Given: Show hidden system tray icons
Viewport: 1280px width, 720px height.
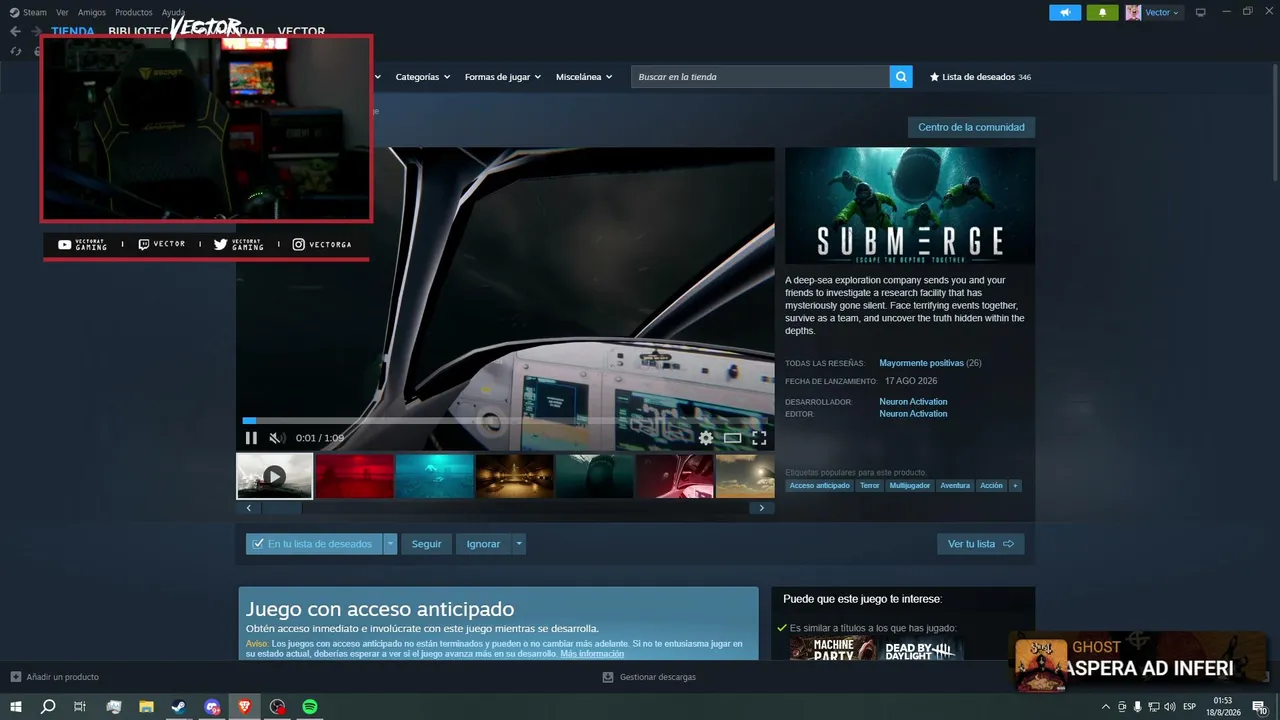Looking at the screenshot, I should click(1105, 706).
